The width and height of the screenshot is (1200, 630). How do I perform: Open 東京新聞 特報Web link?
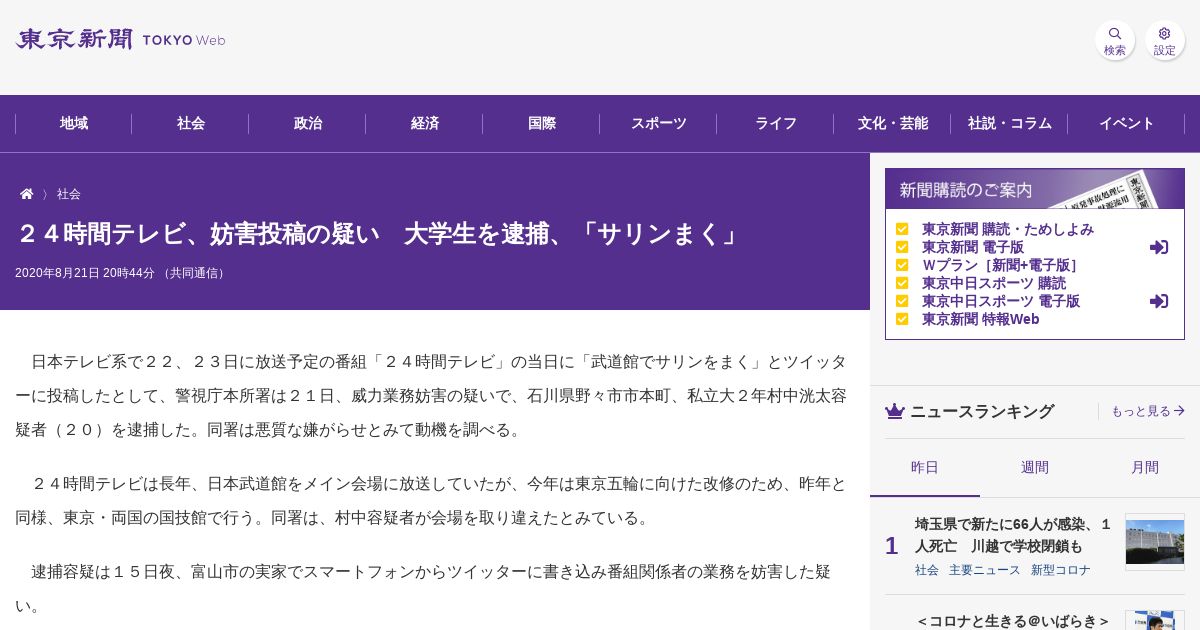981,319
